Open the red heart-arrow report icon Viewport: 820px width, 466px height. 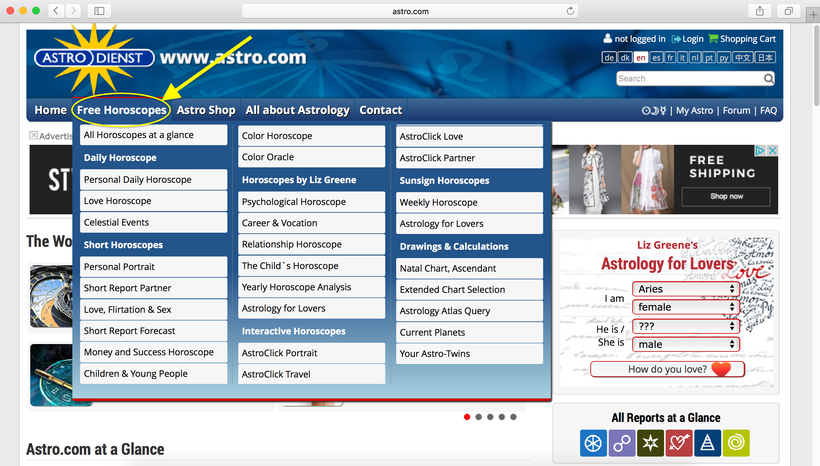[x=679, y=443]
